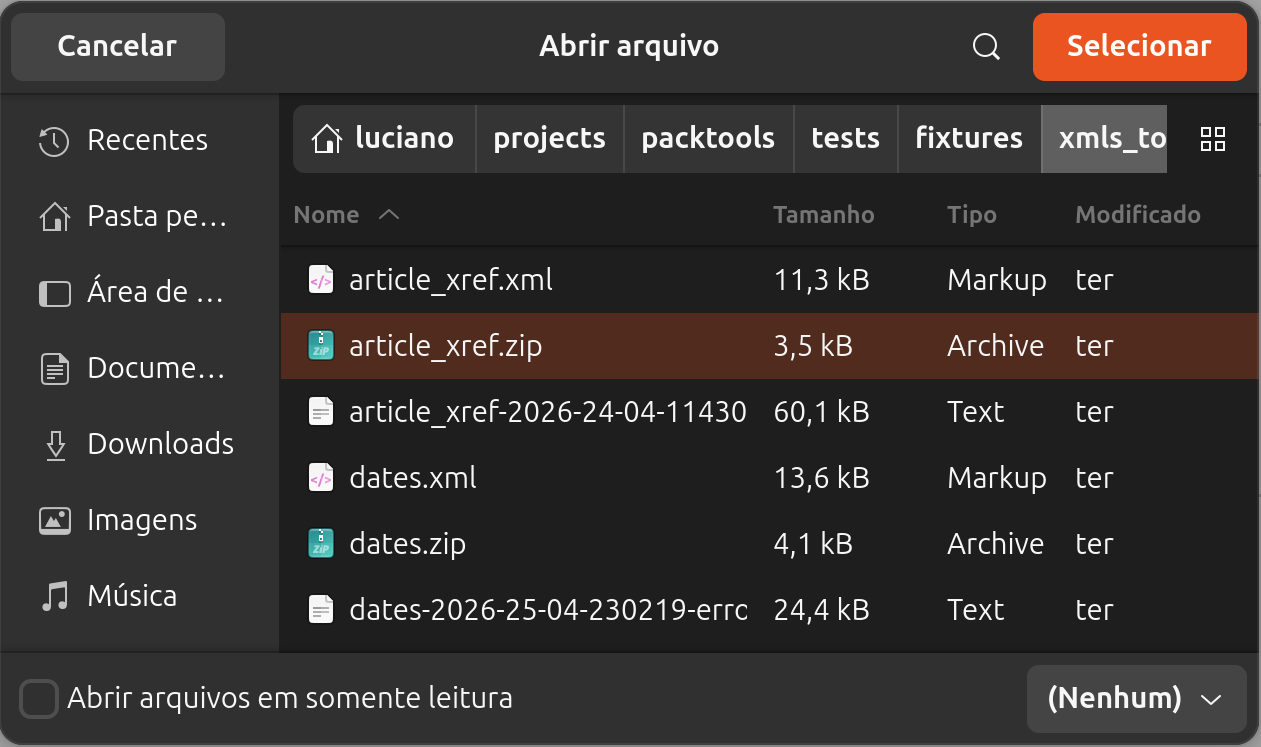1261x747 pixels.
Task: Click the 60,1 kB size cell
Action: (x=822, y=412)
